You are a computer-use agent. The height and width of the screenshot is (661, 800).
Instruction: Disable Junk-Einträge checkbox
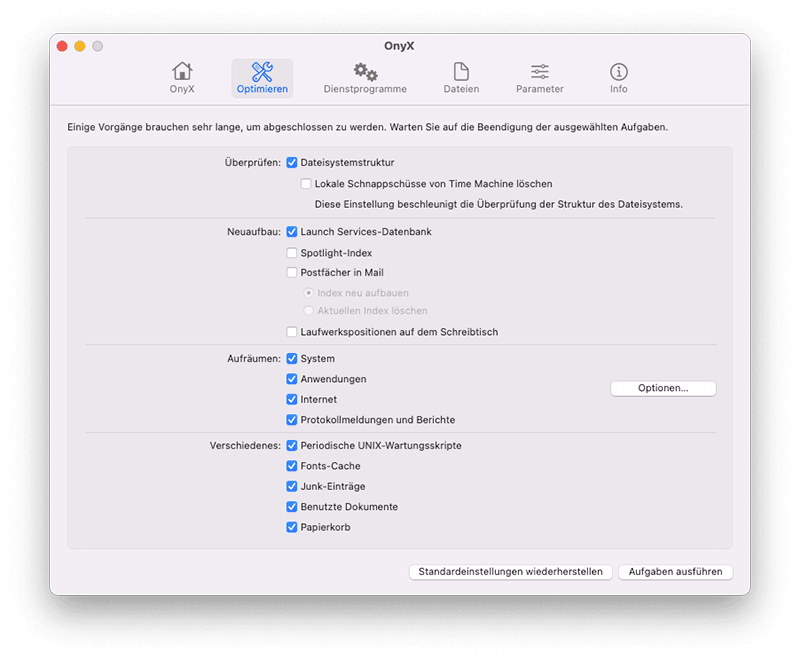coord(292,486)
